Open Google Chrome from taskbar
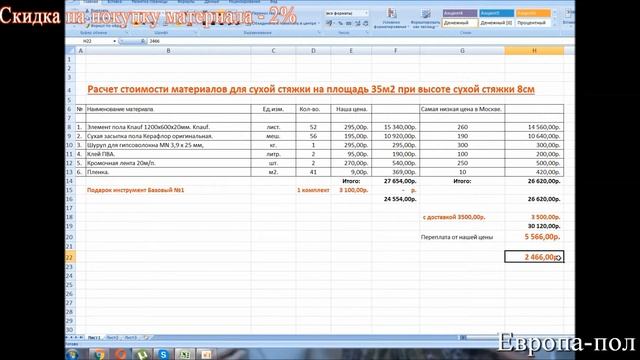Screen dimensions: 640x360 tap(99, 354)
